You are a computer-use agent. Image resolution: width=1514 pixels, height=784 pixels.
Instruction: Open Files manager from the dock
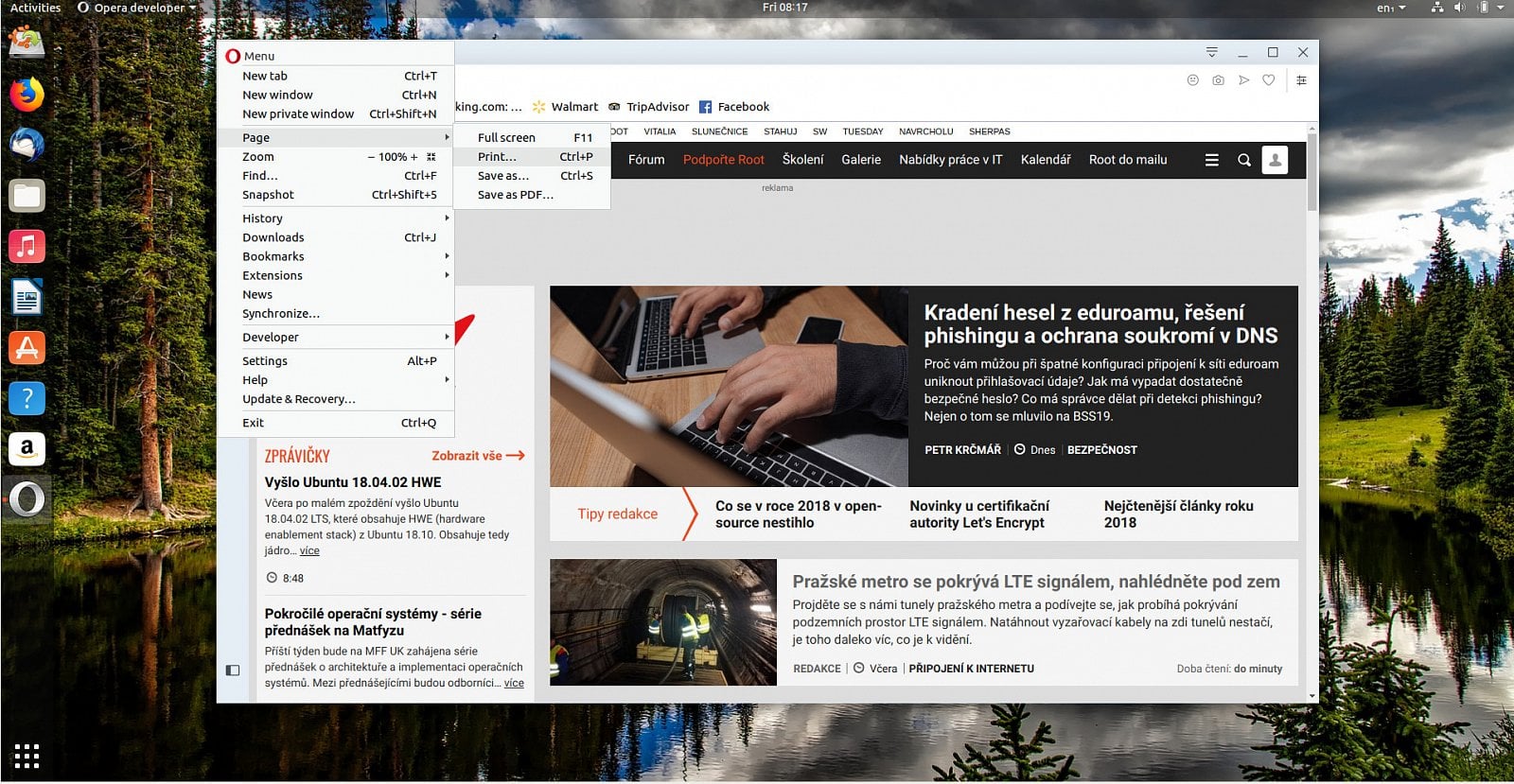pos(26,196)
